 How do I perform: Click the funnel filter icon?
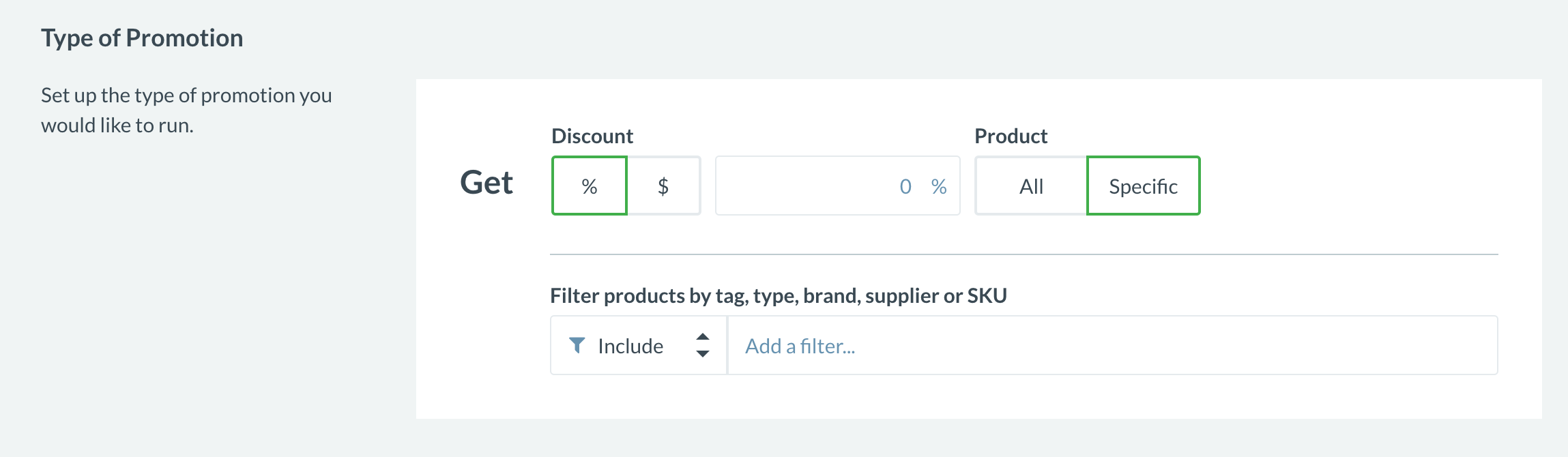click(x=577, y=346)
